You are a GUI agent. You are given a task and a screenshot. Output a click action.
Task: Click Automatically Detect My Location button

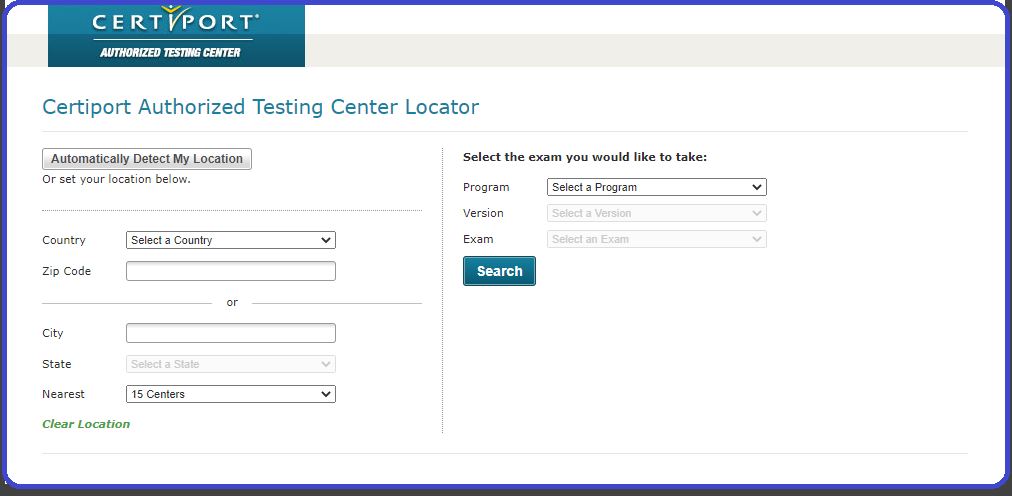click(x=147, y=159)
